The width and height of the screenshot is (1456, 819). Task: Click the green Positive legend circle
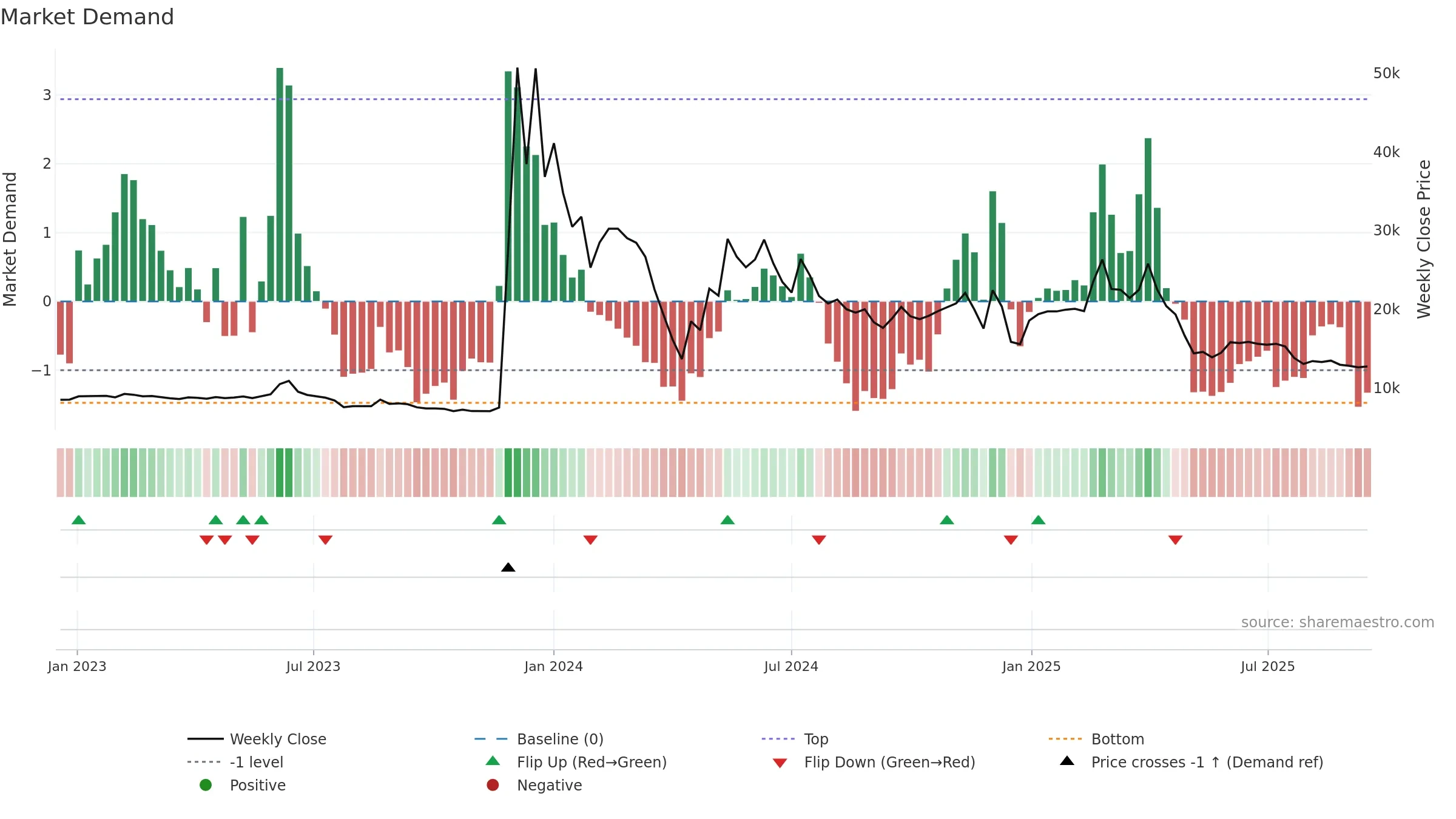206,785
